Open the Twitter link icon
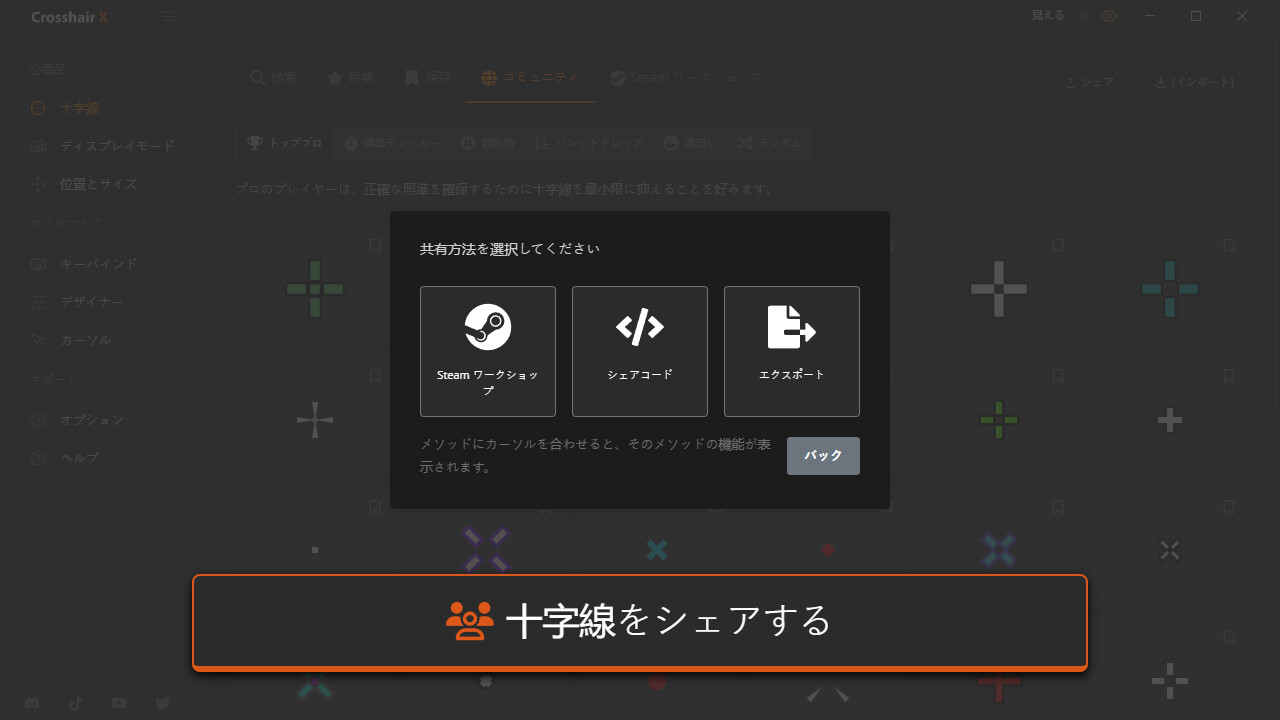Screen dimensions: 1280x720 [163, 703]
